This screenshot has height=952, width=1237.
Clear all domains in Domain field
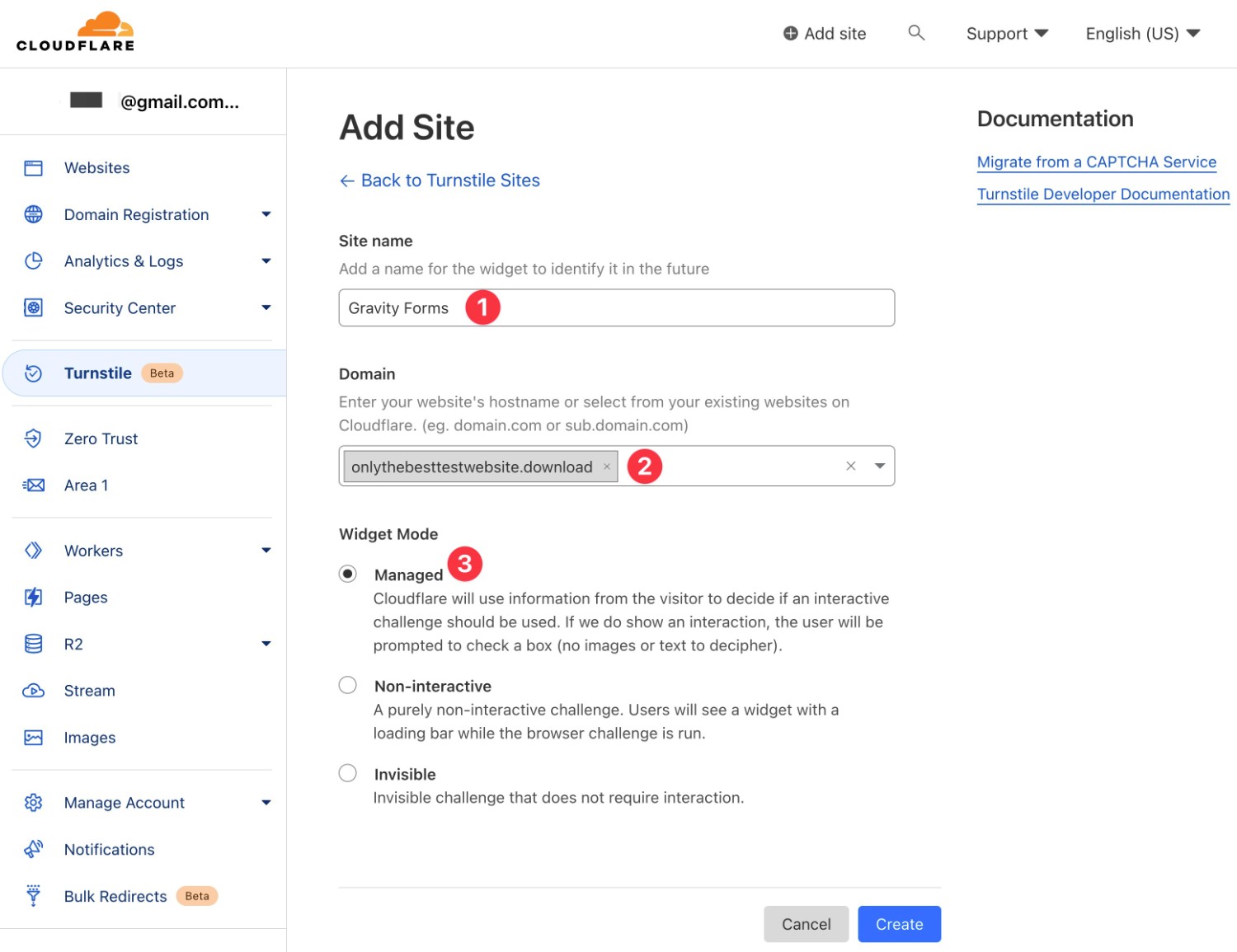851,466
